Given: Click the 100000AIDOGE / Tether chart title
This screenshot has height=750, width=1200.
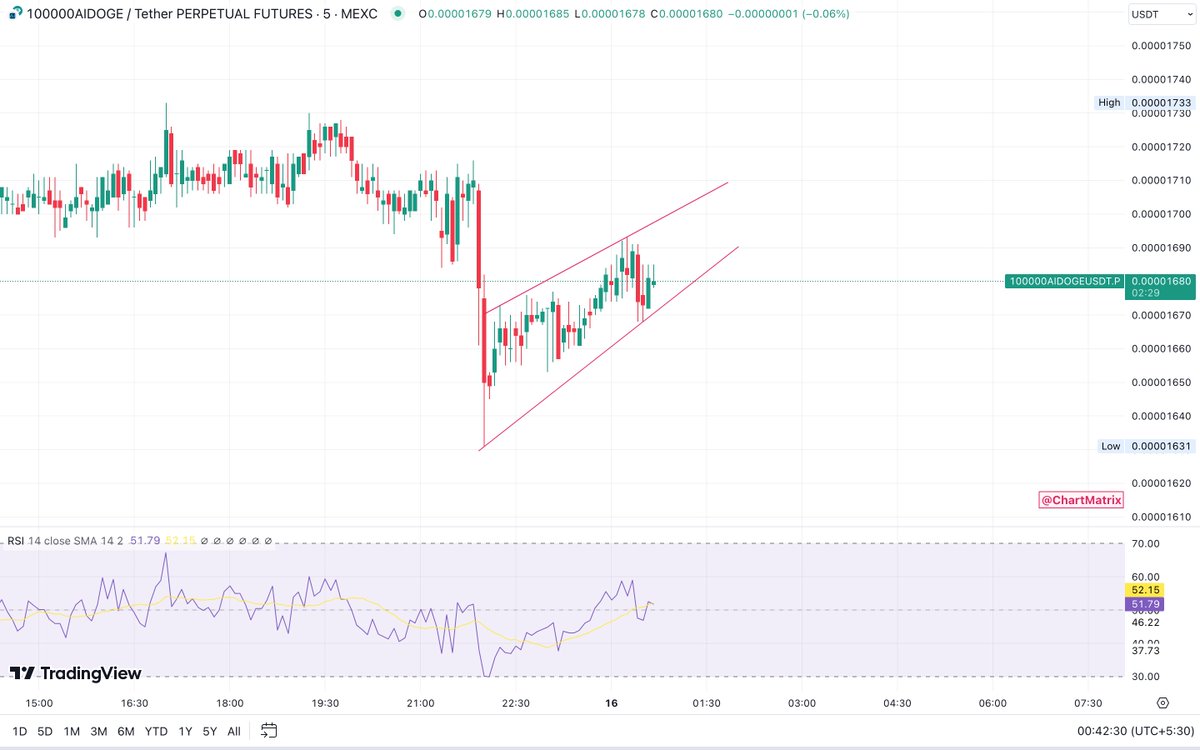Looking at the screenshot, I should tap(204, 15).
